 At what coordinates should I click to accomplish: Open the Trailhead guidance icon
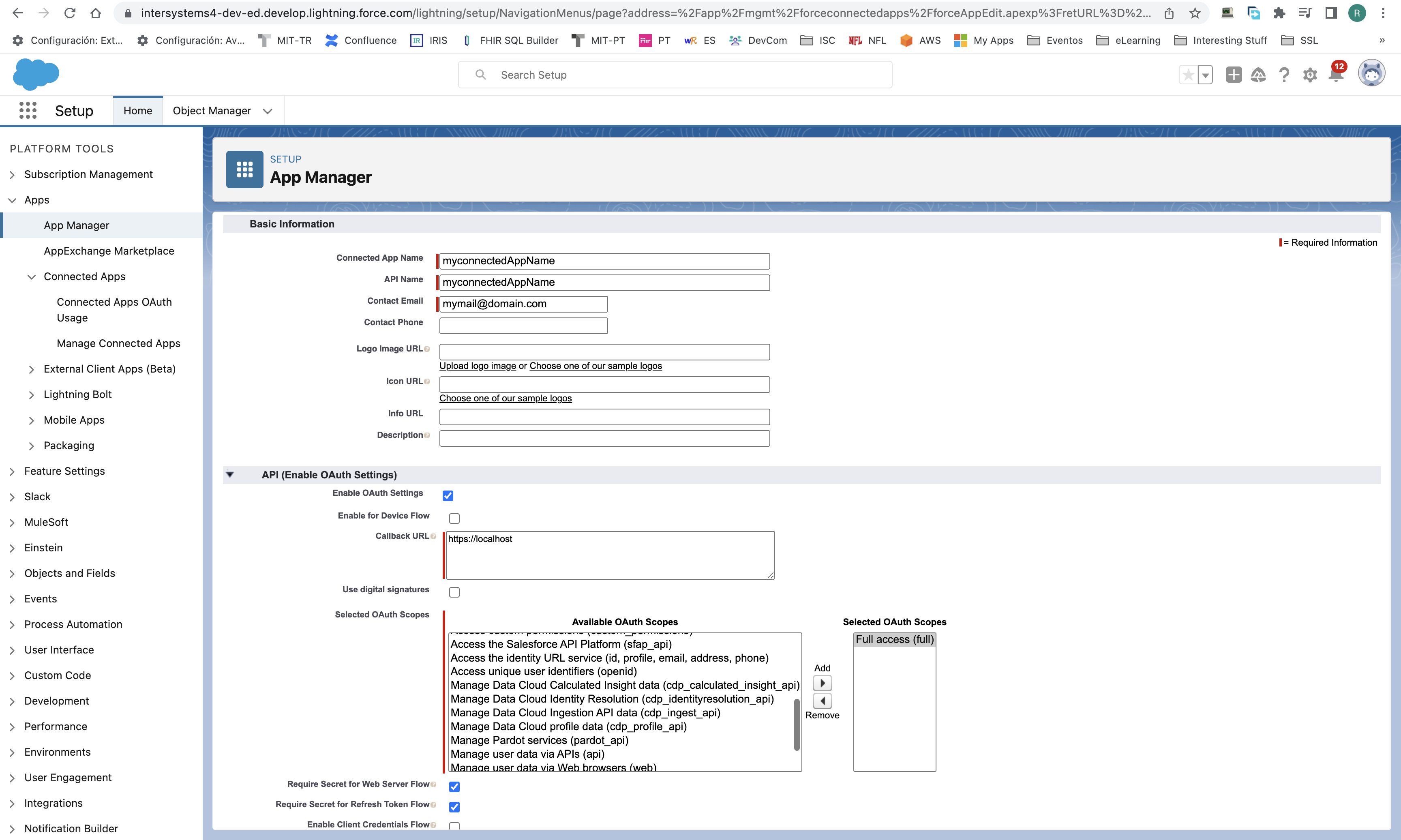click(x=1258, y=75)
